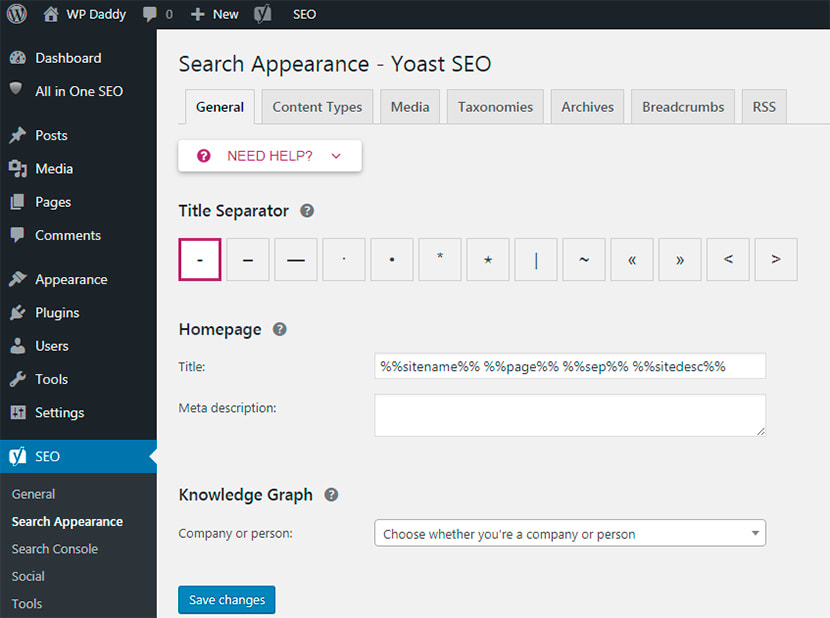The width and height of the screenshot is (830, 618).
Task: Open the comments bubble icon in admin bar
Action: coord(150,14)
